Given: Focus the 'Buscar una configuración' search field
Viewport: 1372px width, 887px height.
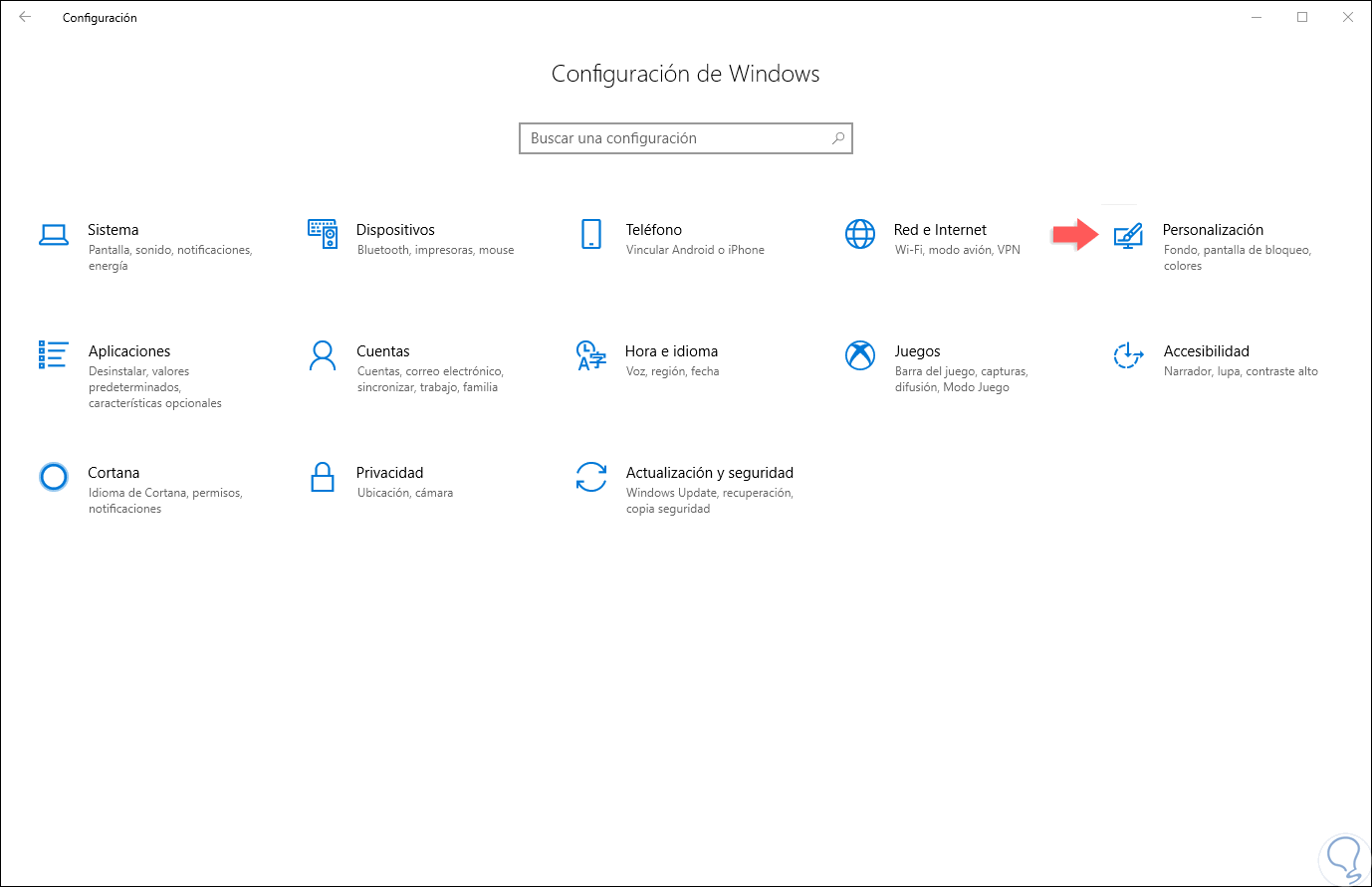Looking at the screenshot, I should 686,138.
